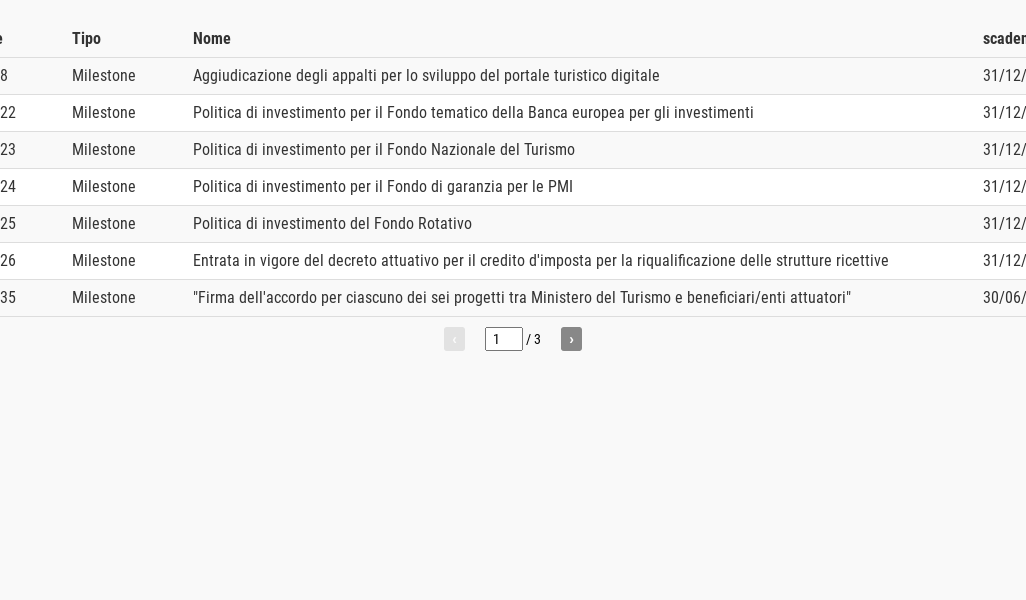Screen dimensions: 1026x600
Task: Click Milestone type in row 22
Action: click(x=103, y=113)
